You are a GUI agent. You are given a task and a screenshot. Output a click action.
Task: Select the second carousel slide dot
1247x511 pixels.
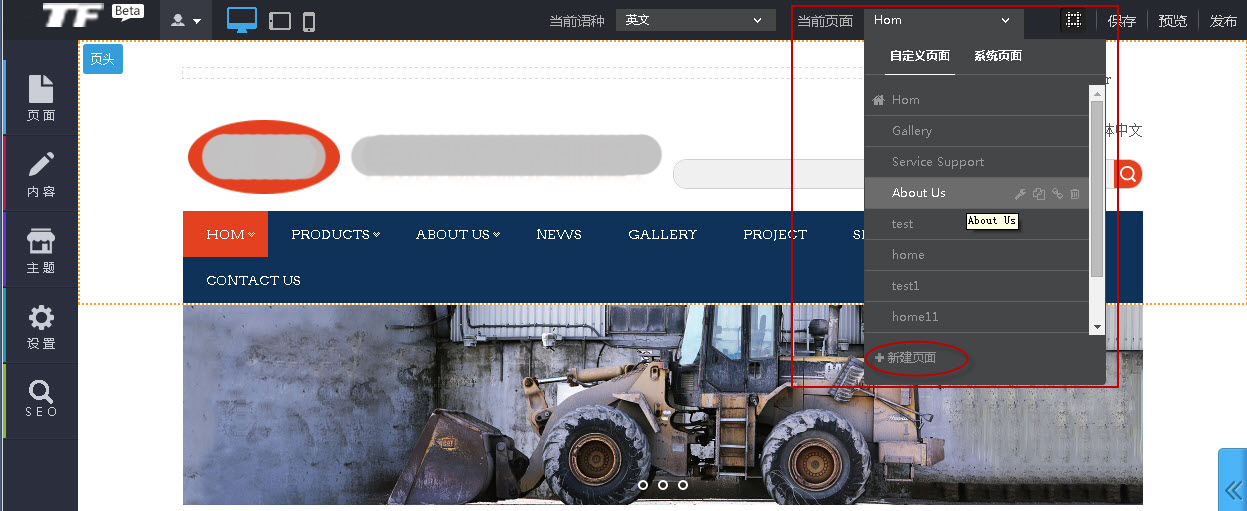tap(663, 485)
